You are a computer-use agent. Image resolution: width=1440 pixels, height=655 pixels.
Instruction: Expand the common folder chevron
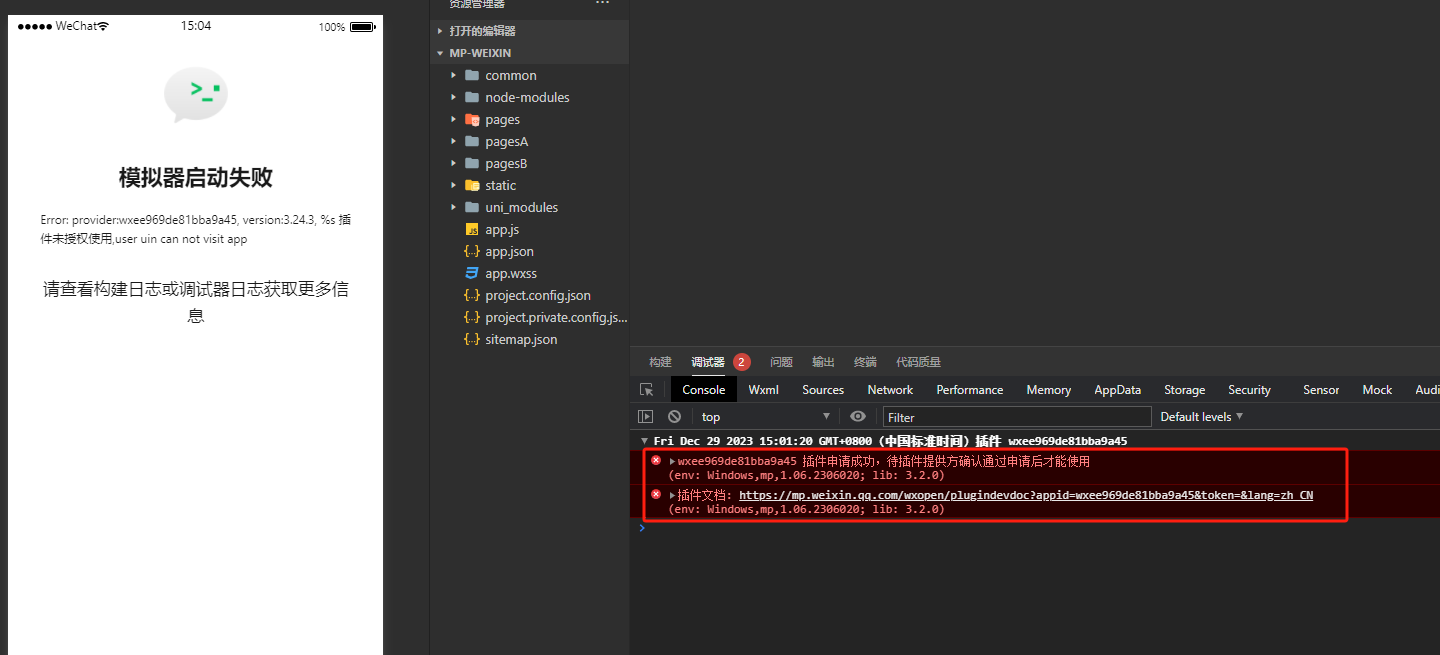[454, 75]
